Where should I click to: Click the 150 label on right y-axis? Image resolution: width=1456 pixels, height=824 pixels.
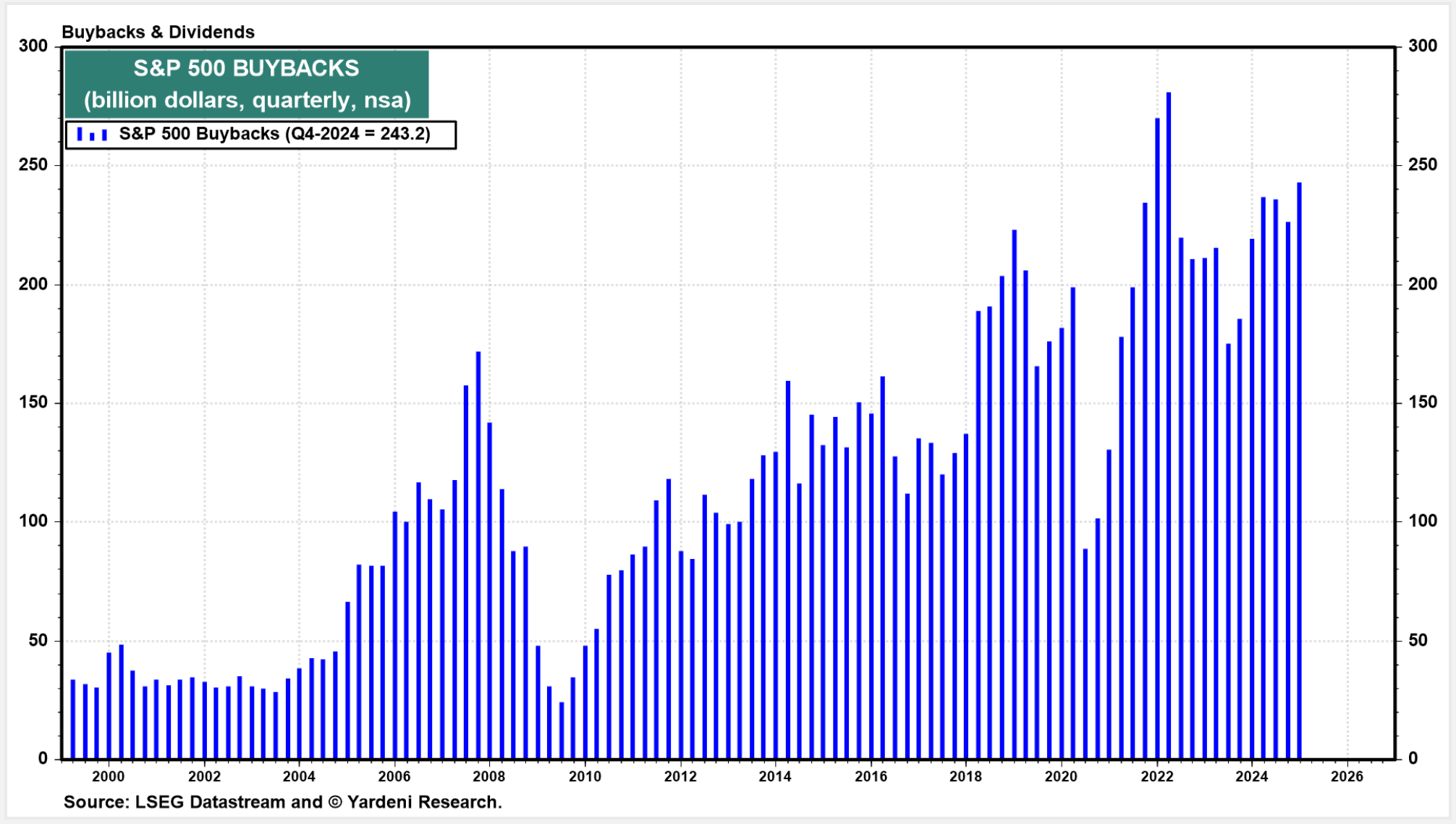click(1423, 403)
